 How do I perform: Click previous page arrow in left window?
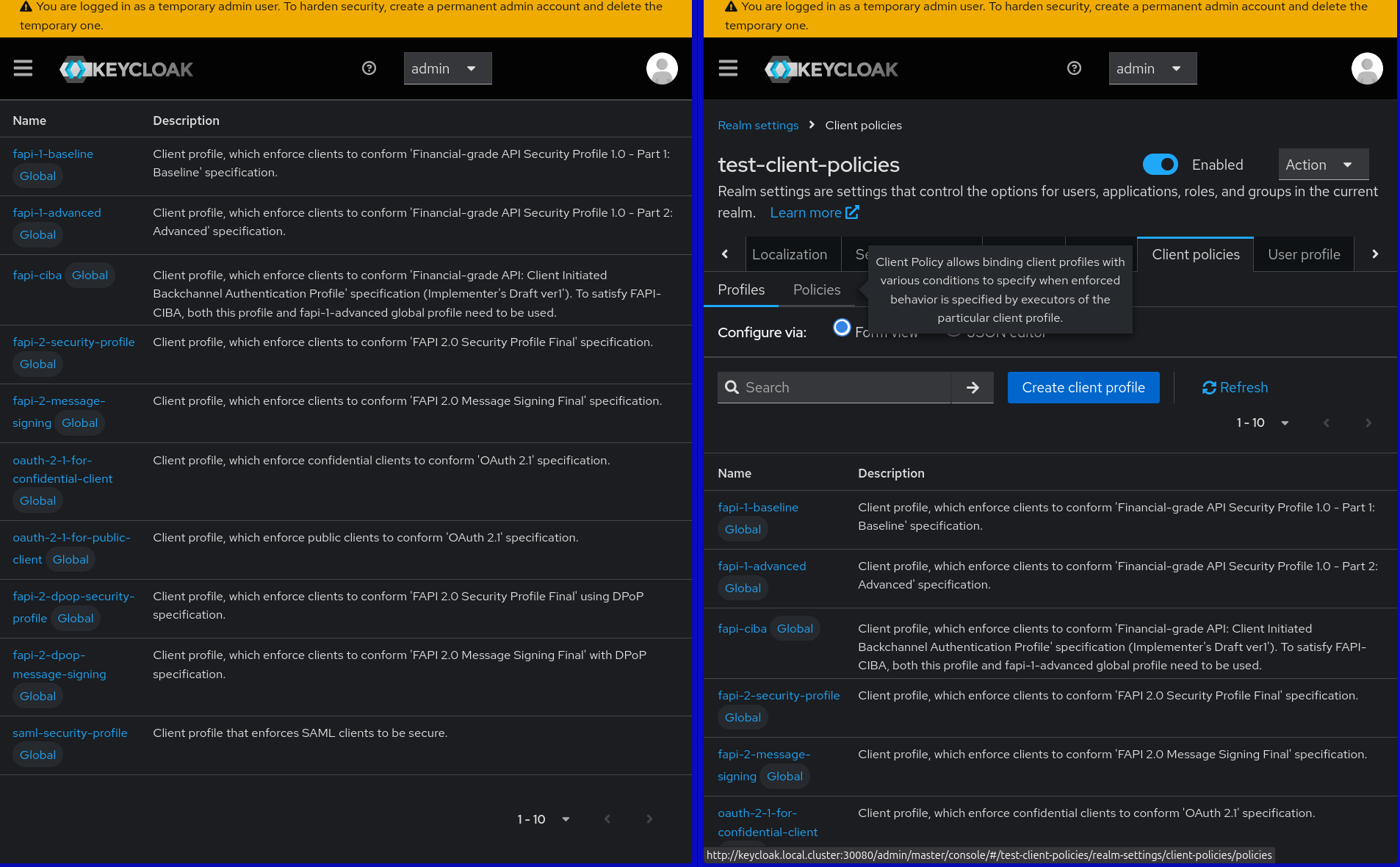coord(607,819)
